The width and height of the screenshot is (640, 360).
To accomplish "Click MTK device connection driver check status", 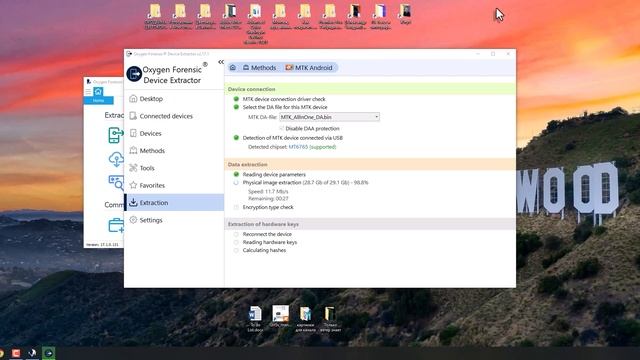I will click(x=236, y=99).
